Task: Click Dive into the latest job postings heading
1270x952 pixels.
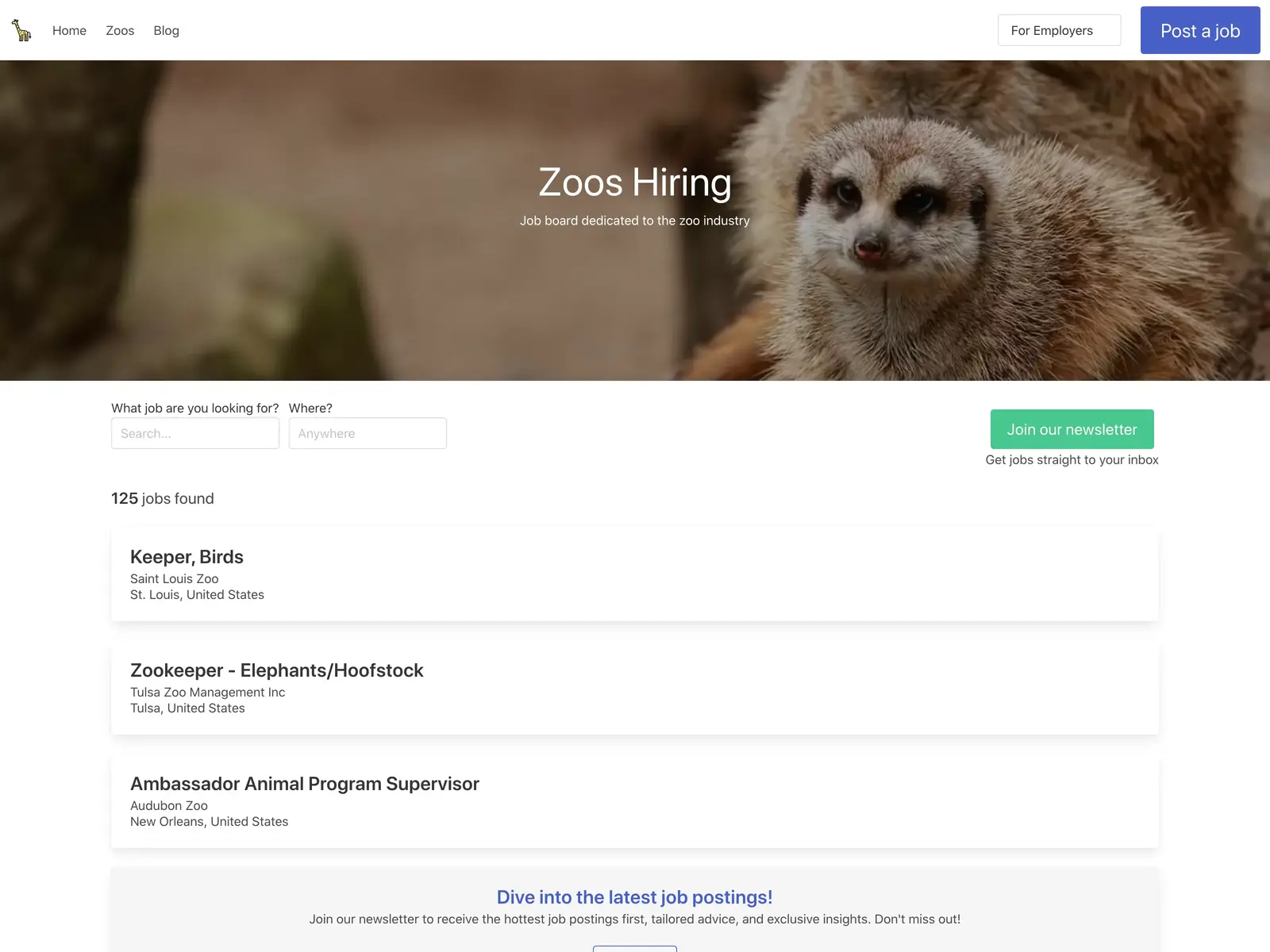Action: [635, 897]
